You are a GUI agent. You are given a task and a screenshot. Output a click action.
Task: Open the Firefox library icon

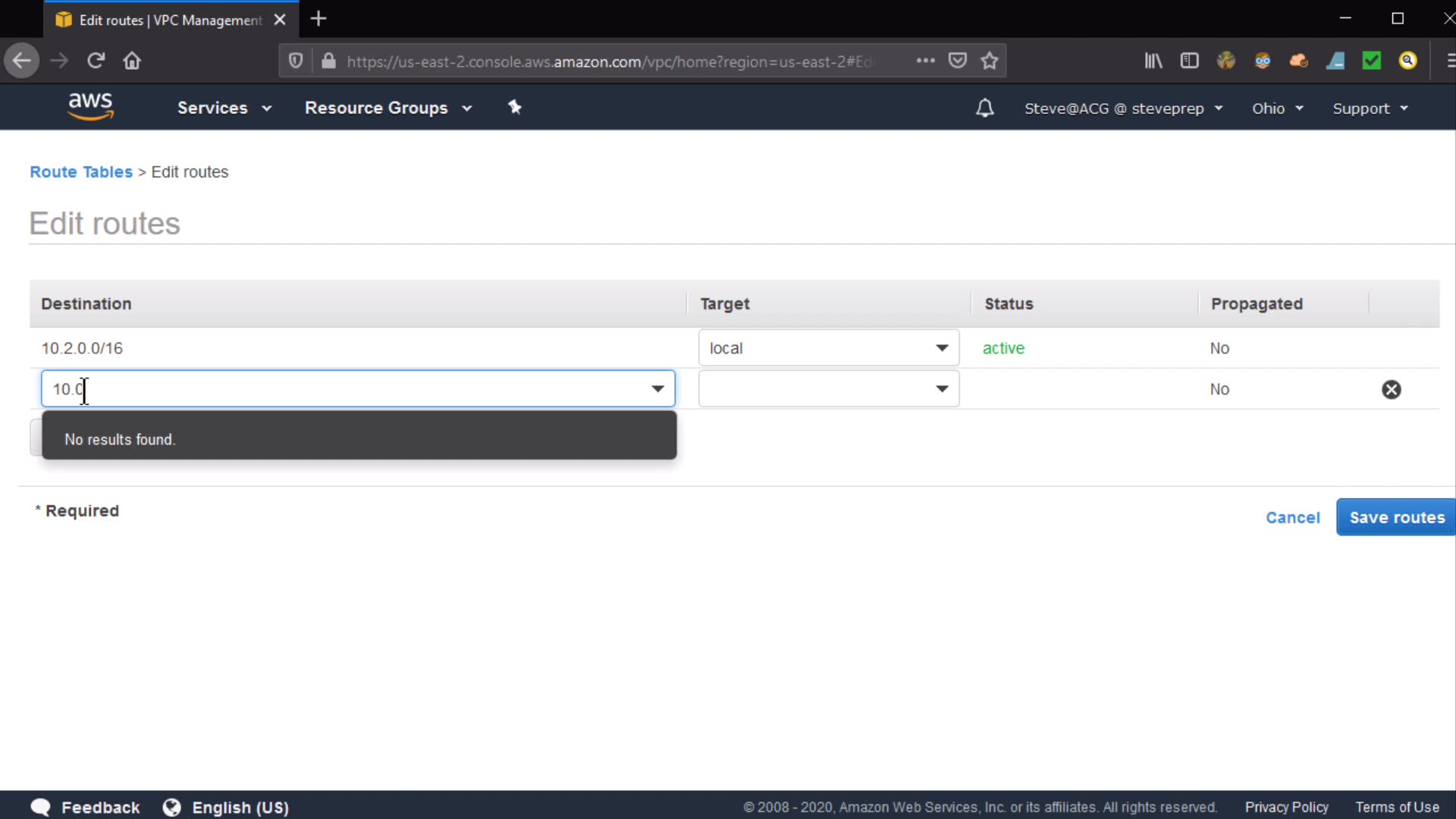coord(1153,61)
